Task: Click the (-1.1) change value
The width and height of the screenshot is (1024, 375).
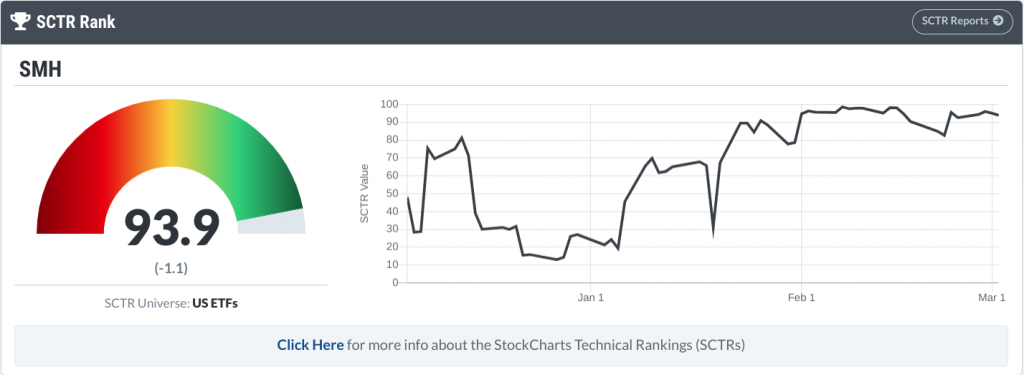Action: [171, 268]
